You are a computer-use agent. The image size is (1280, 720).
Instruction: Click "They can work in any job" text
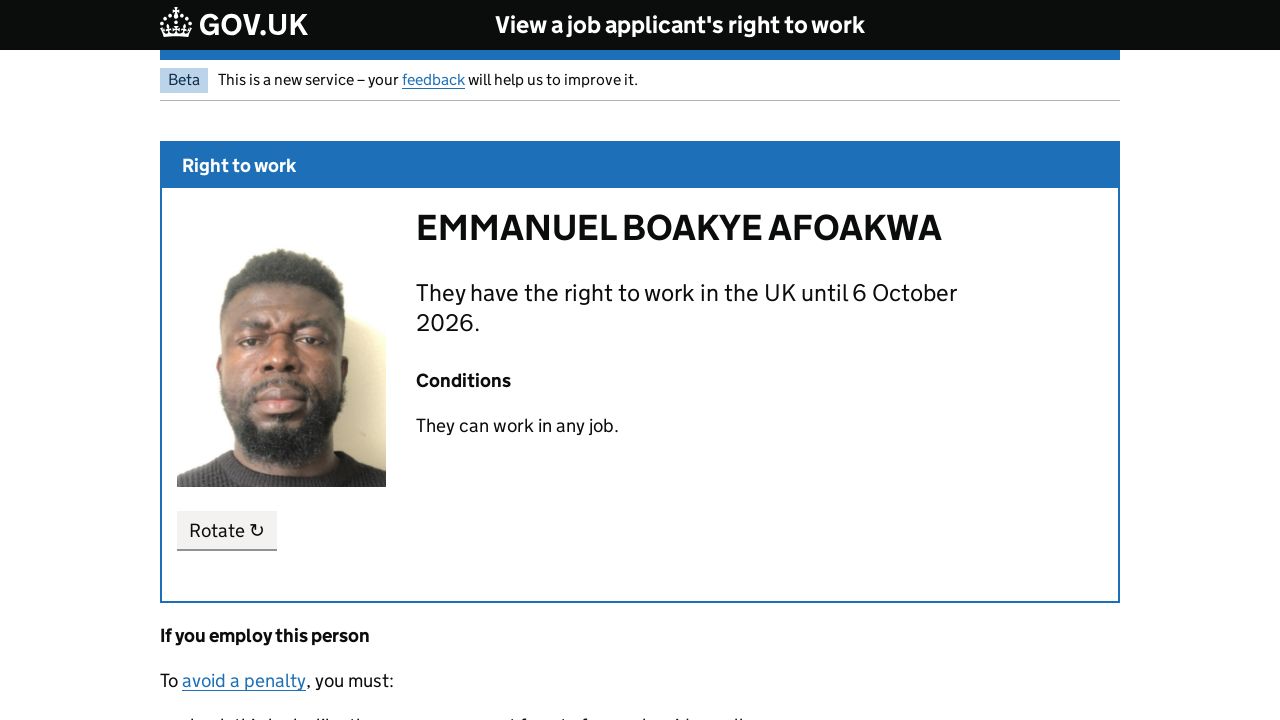517,426
